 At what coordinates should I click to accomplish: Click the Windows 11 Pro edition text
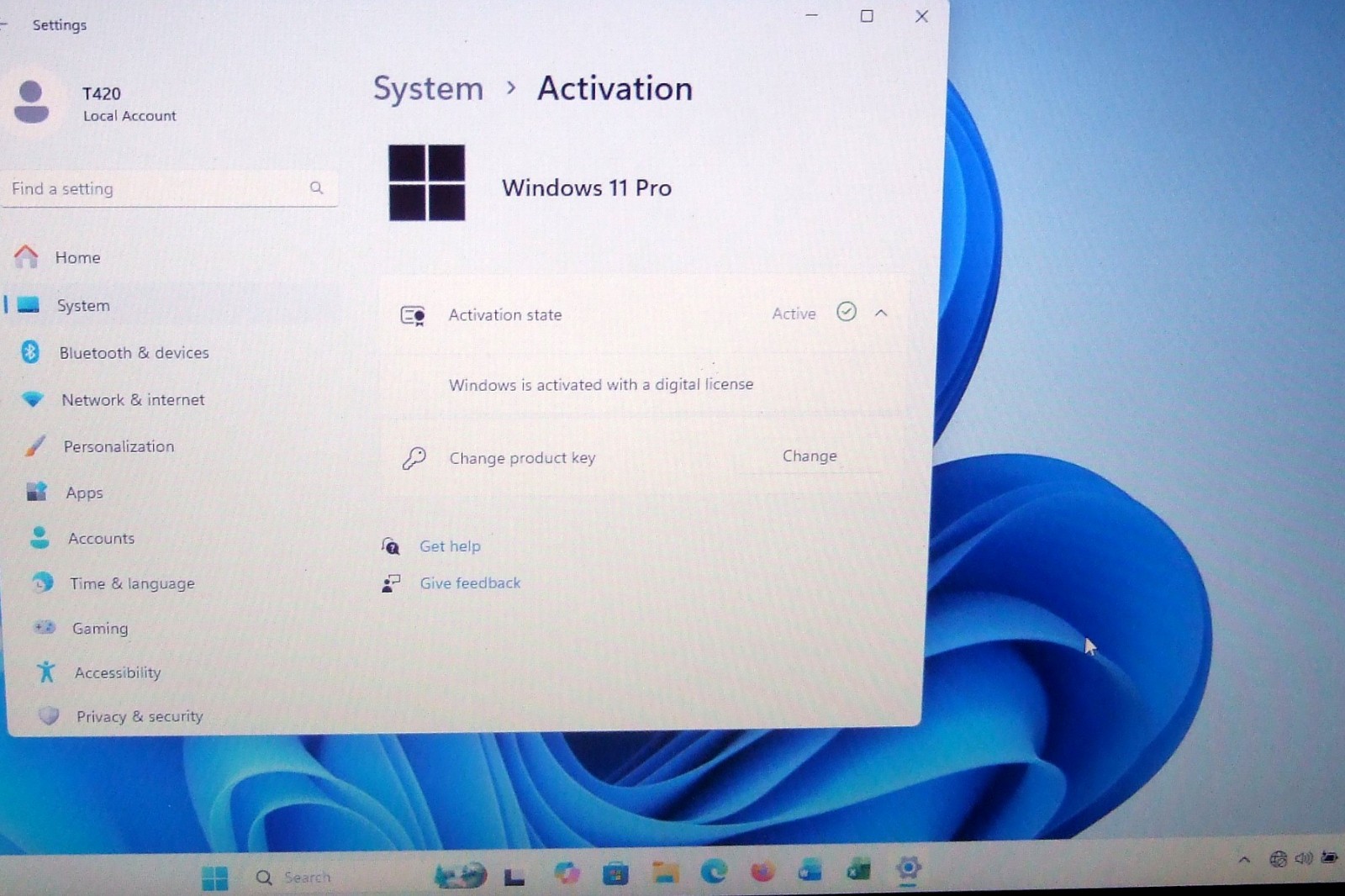587,187
